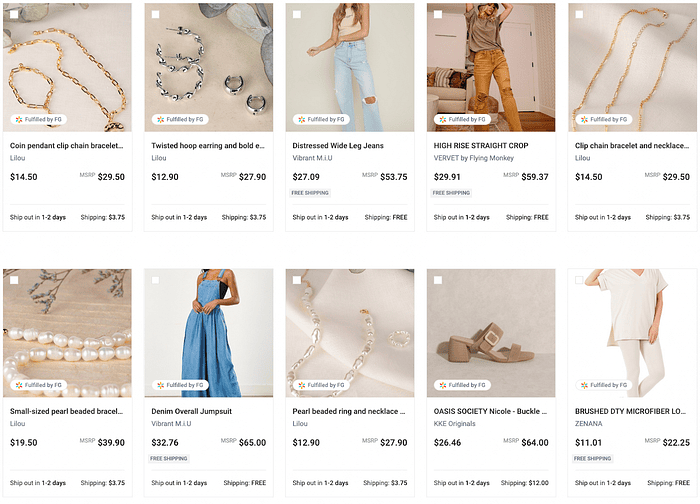Image resolution: width=700 pixels, height=504 pixels.
Task: Check the Coin pendant clip chain bracelet checkbox
Action: [x=14, y=15]
